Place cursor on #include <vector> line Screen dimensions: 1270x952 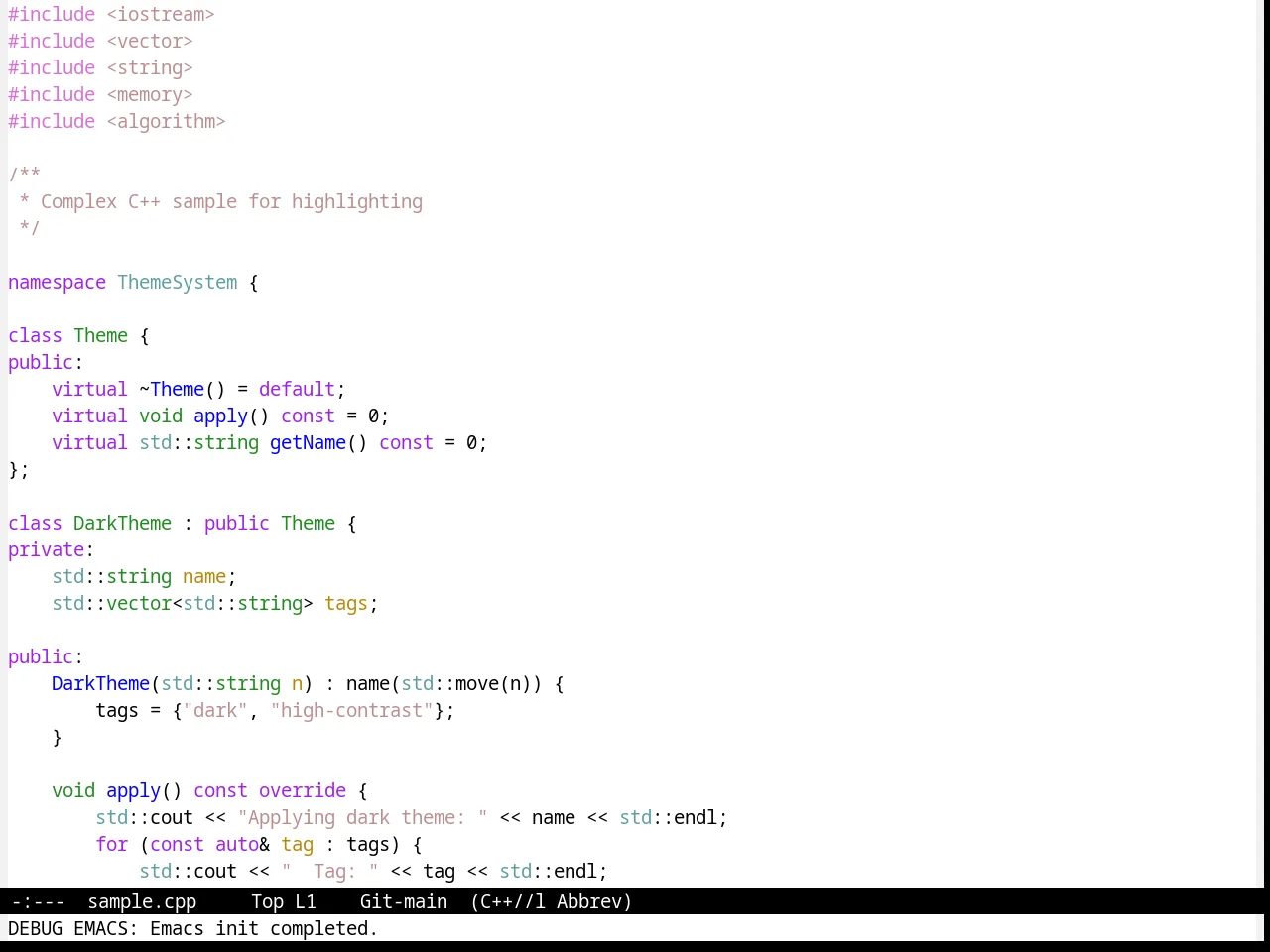coord(100,41)
